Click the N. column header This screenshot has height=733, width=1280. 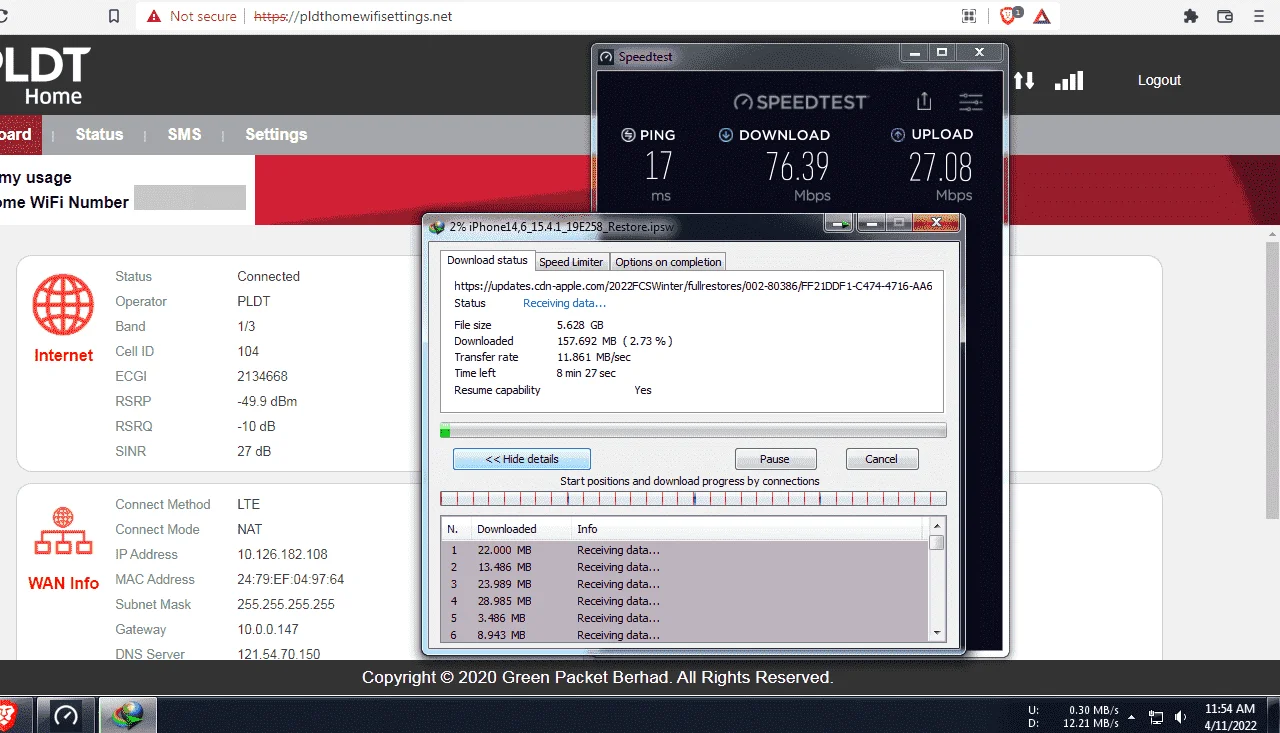pyautogui.click(x=456, y=529)
